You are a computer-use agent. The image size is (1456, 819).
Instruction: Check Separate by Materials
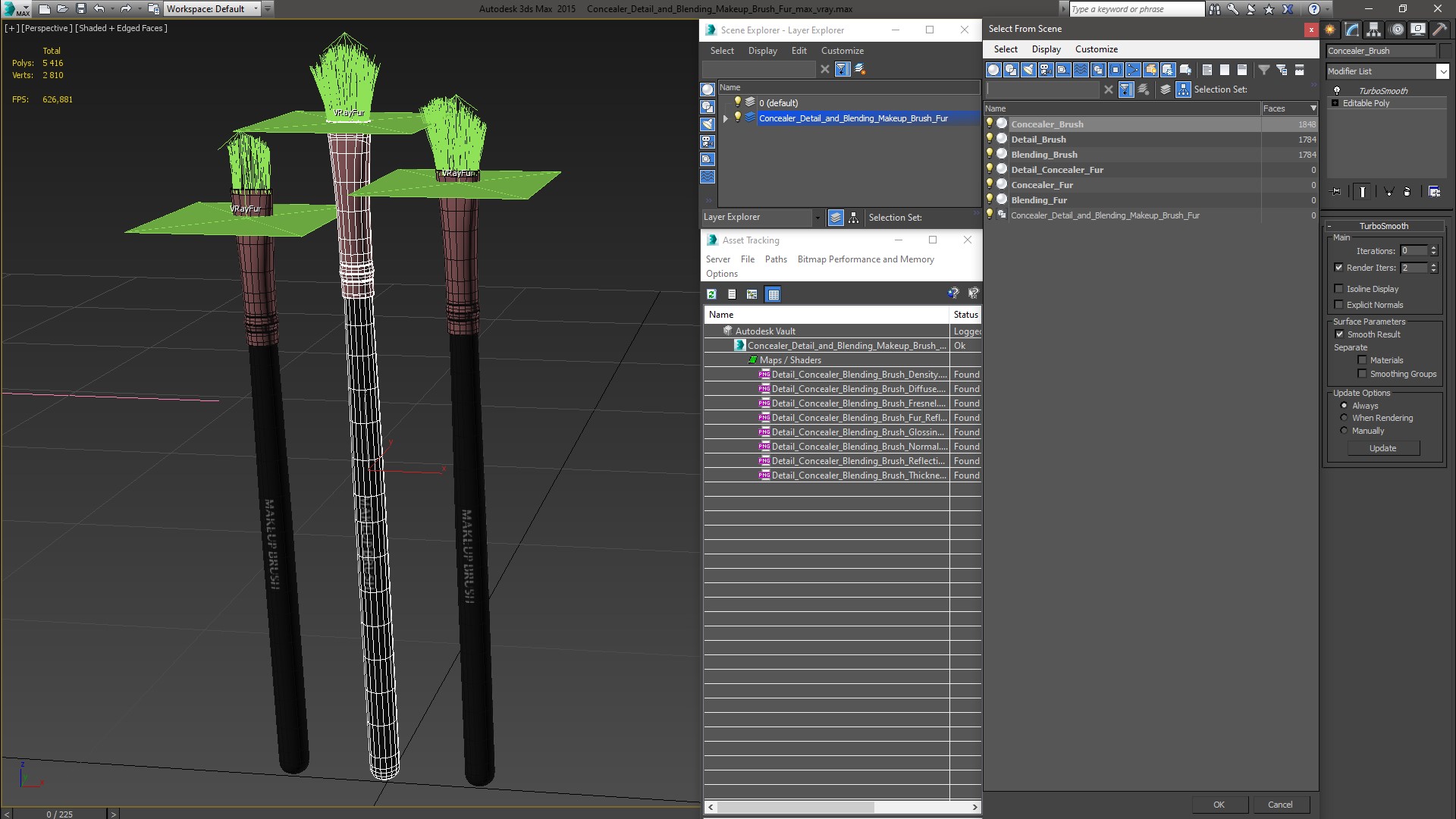1362,360
